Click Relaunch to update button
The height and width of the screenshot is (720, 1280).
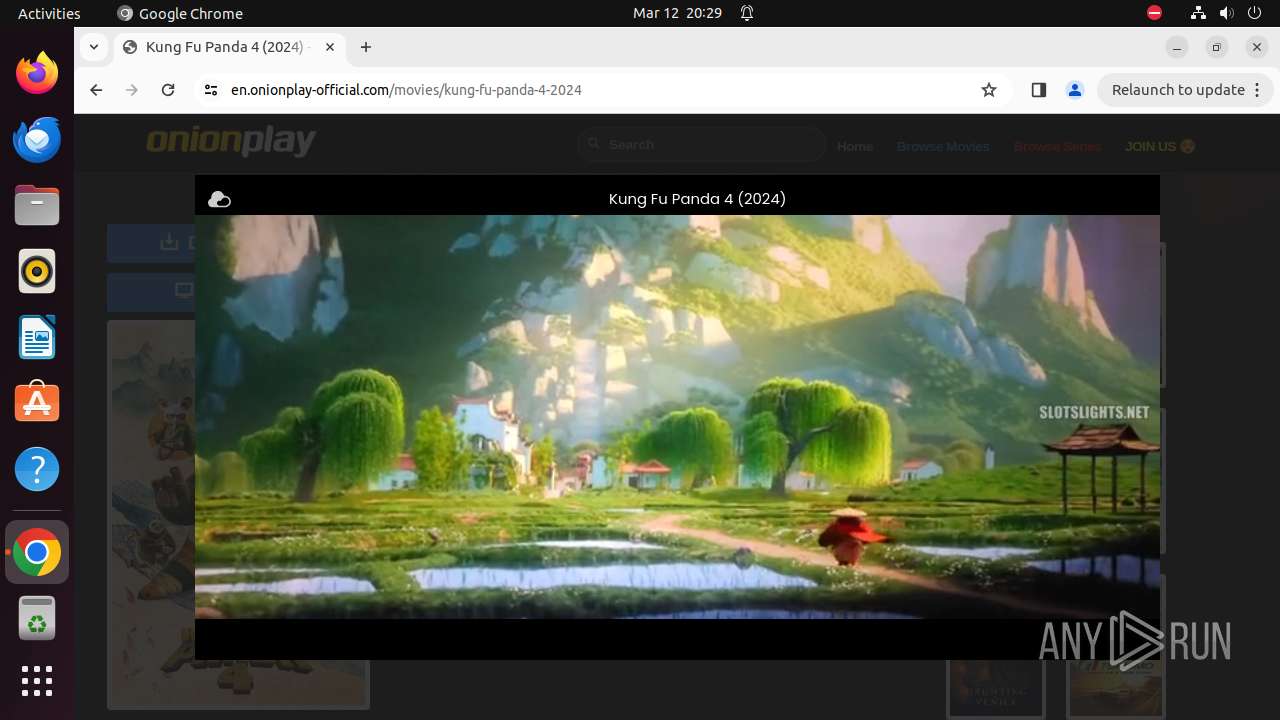click(x=1185, y=90)
